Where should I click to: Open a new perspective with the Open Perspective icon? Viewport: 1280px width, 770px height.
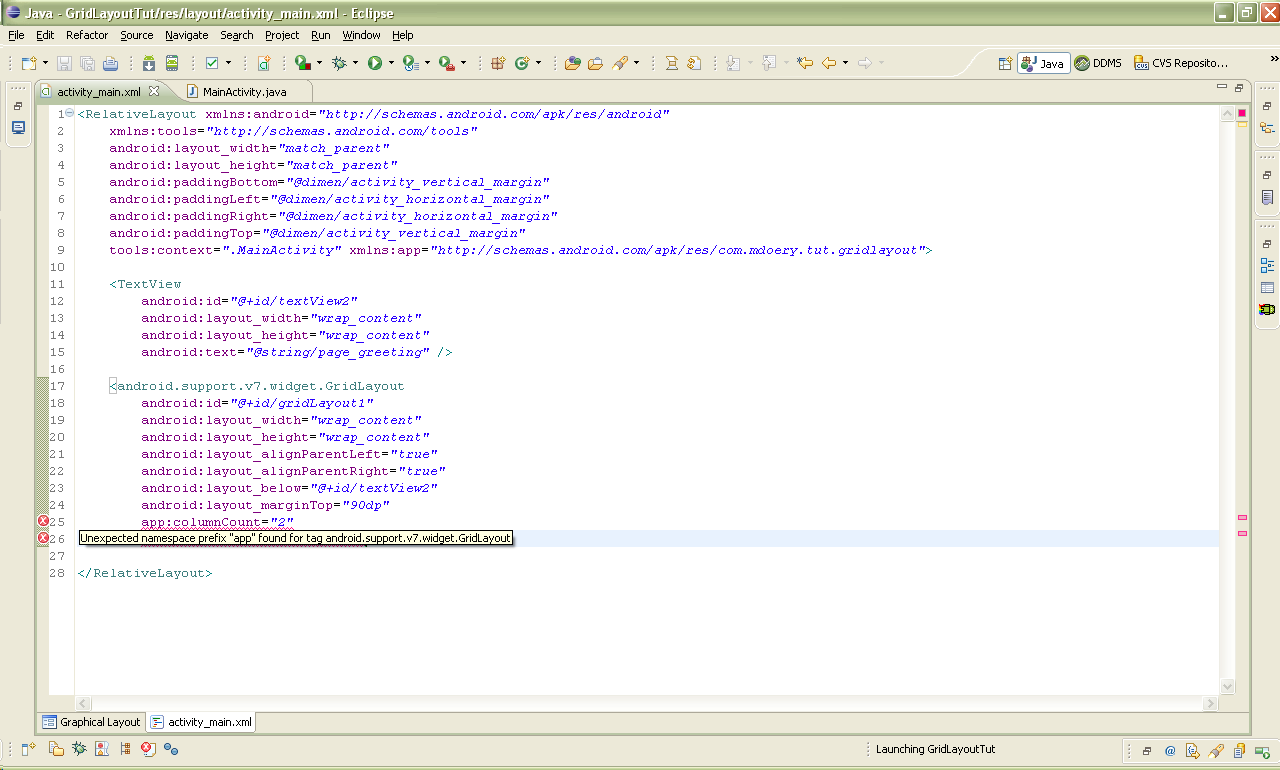(1004, 63)
